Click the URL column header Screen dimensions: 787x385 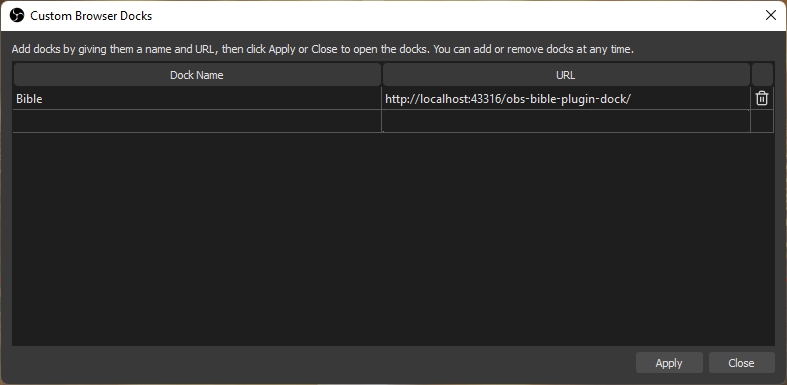[566, 75]
